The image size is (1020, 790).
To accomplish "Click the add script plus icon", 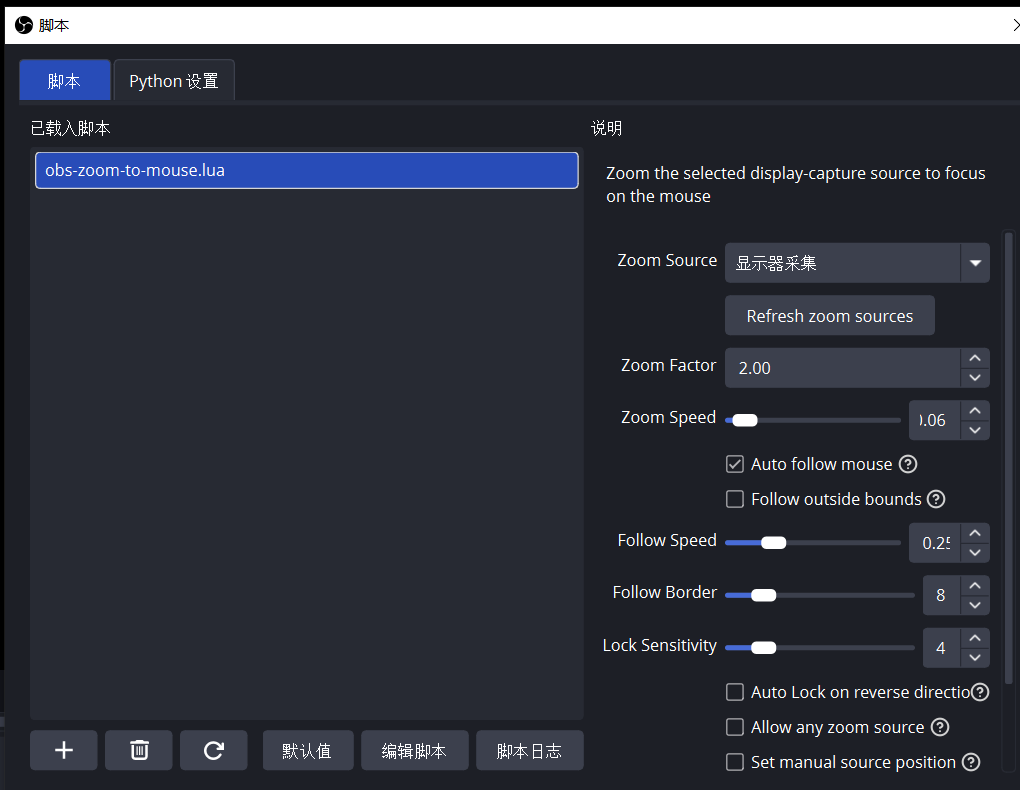I will 63,750.
